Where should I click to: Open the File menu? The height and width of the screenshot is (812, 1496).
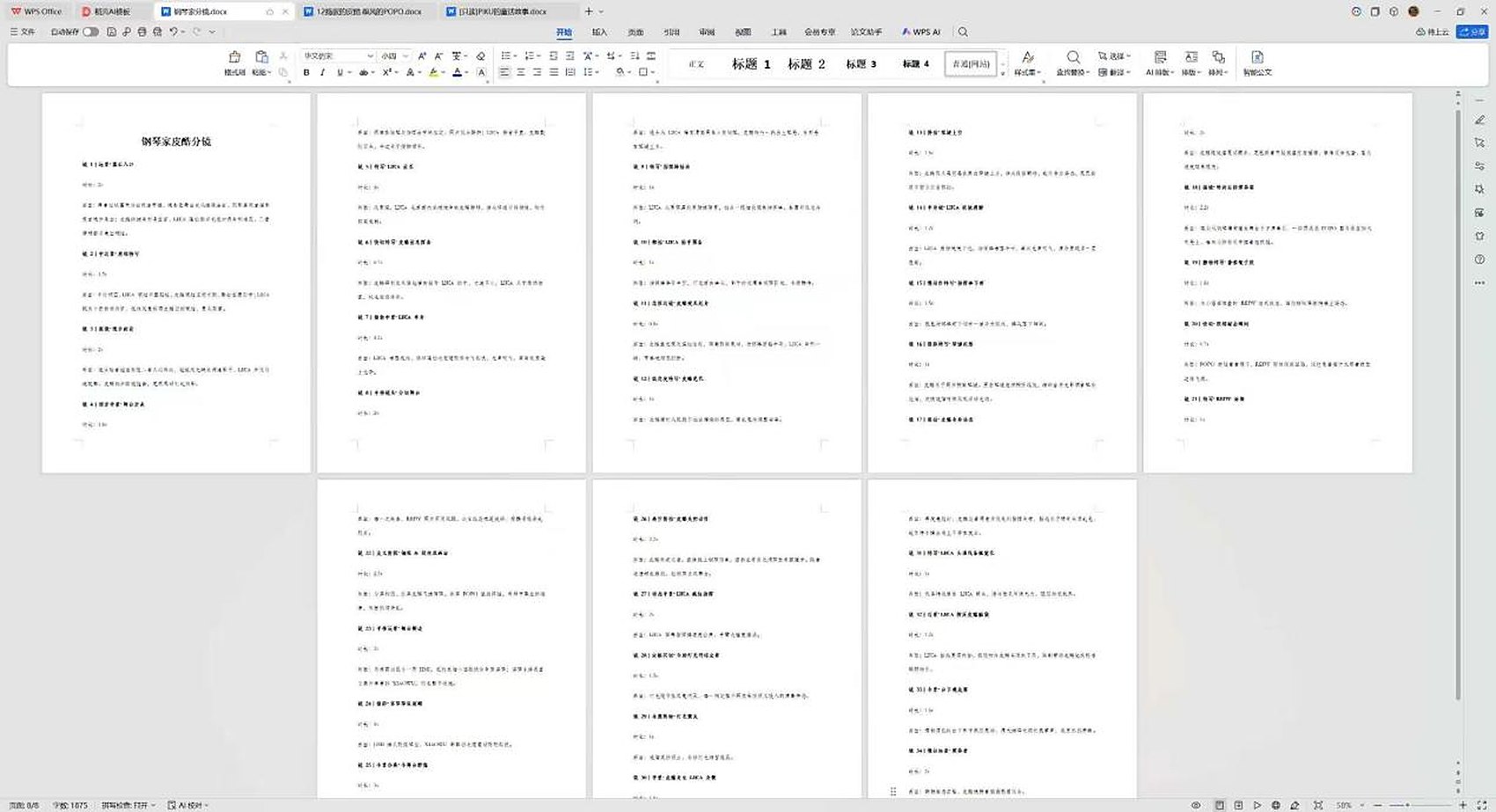pos(23,32)
